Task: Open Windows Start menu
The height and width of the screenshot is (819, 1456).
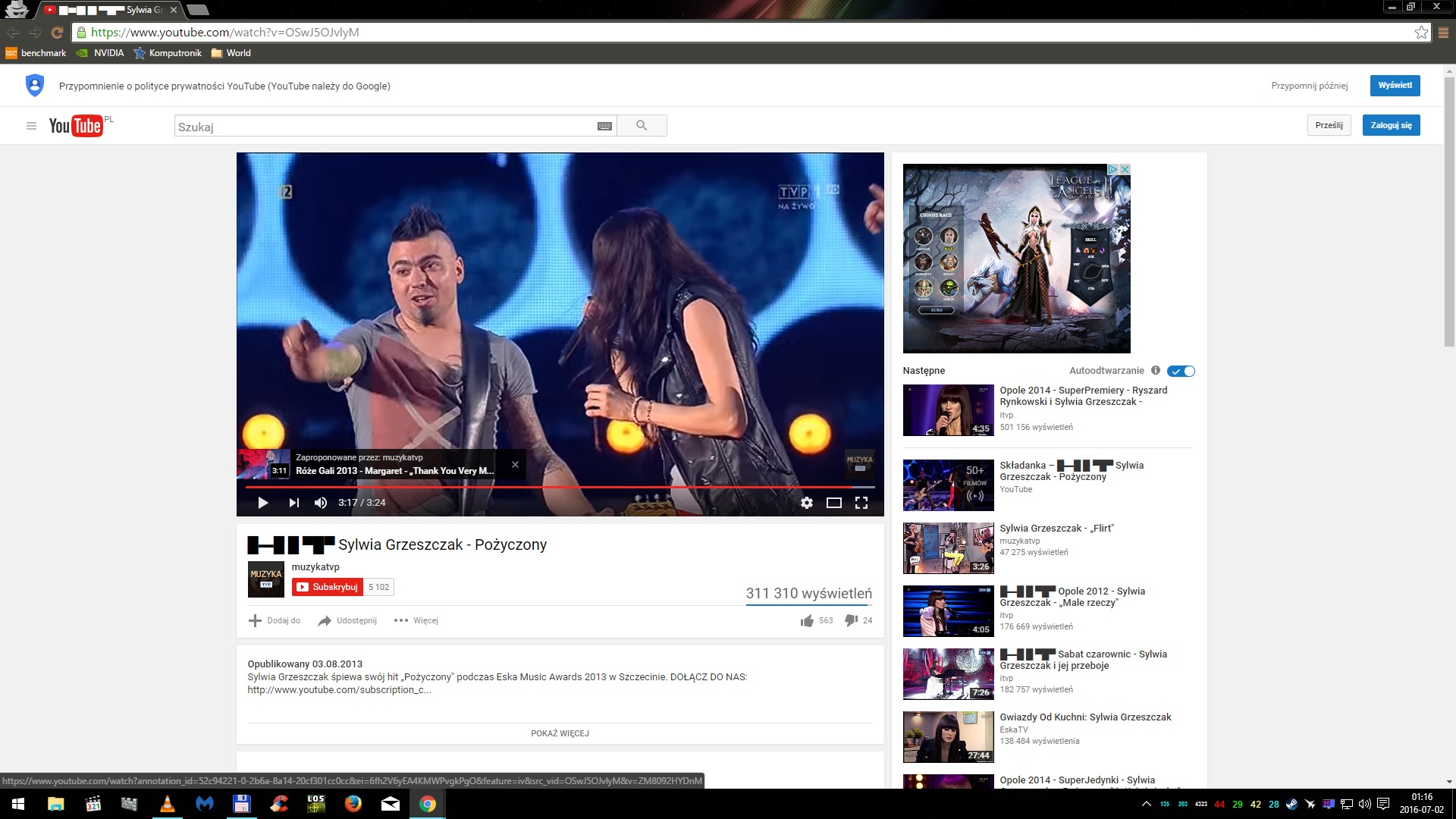Action: [18, 804]
